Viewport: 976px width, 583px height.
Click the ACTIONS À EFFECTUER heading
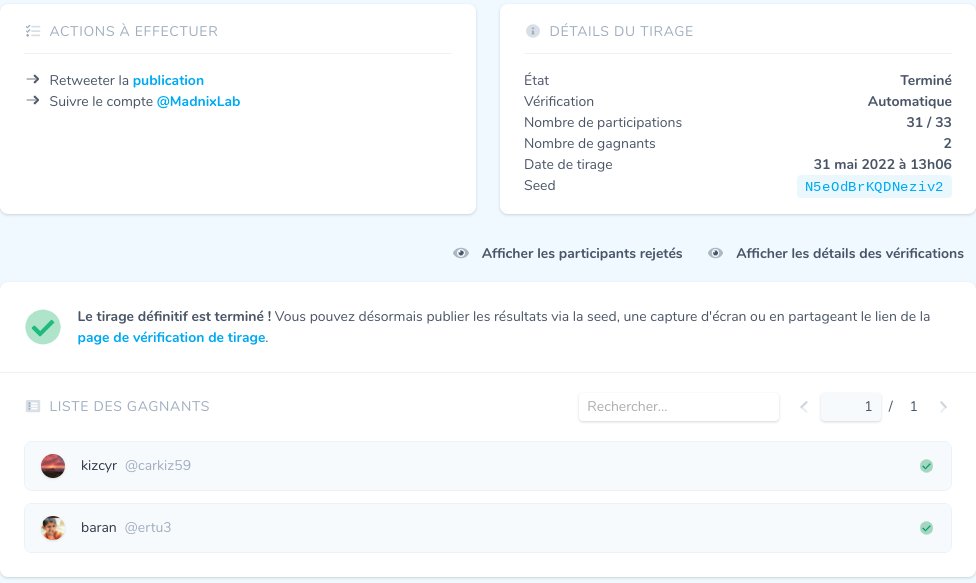click(x=134, y=31)
